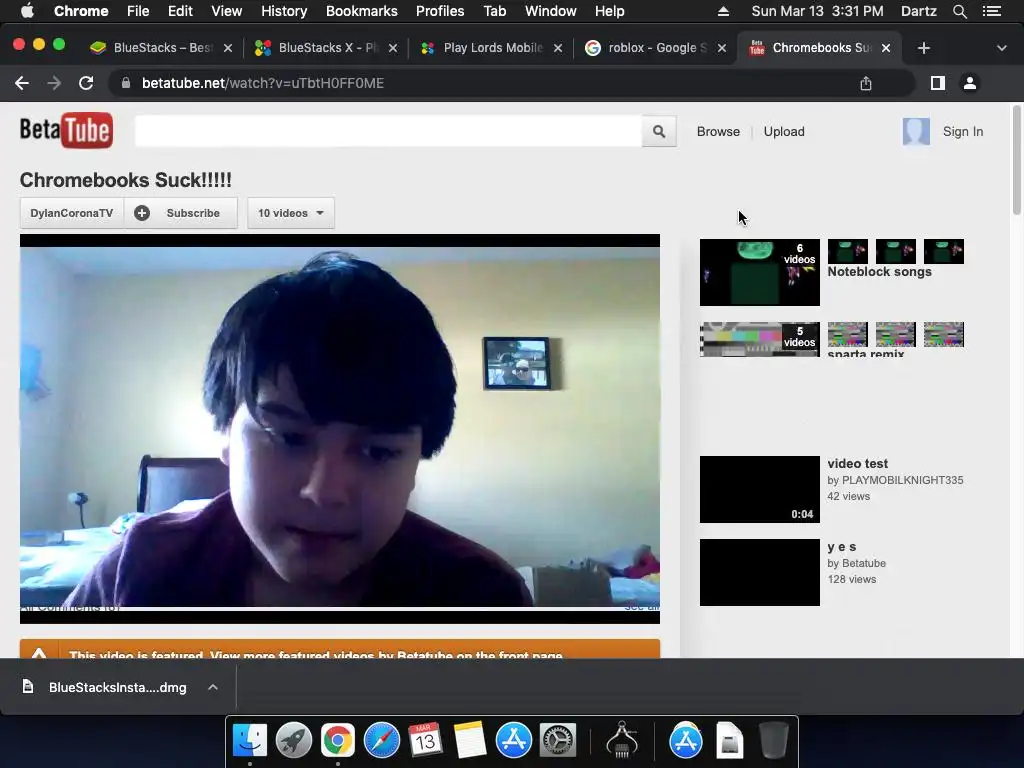
Task: Open the File menu
Action: (x=138, y=11)
